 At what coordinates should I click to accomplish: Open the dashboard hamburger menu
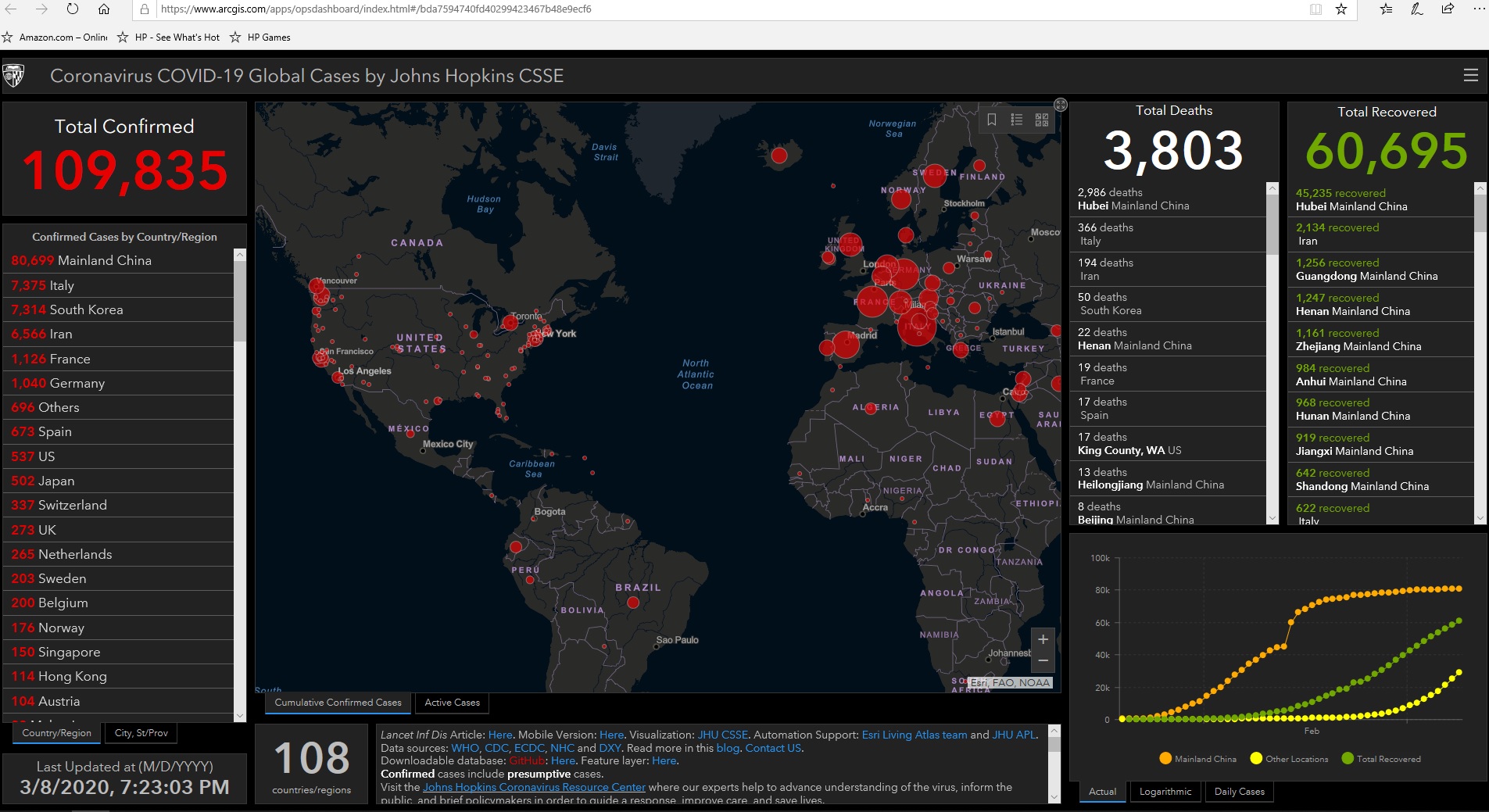pyautogui.click(x=1470, y=76)
